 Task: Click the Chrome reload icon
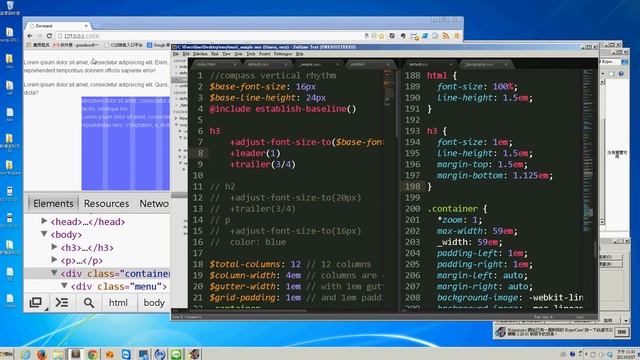click(49, 36)
